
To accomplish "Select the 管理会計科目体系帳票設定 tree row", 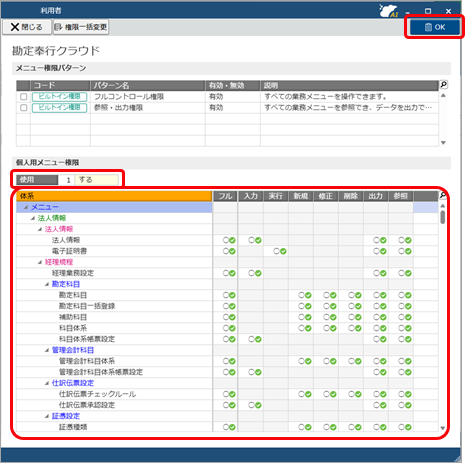I will tap(114, 372).
